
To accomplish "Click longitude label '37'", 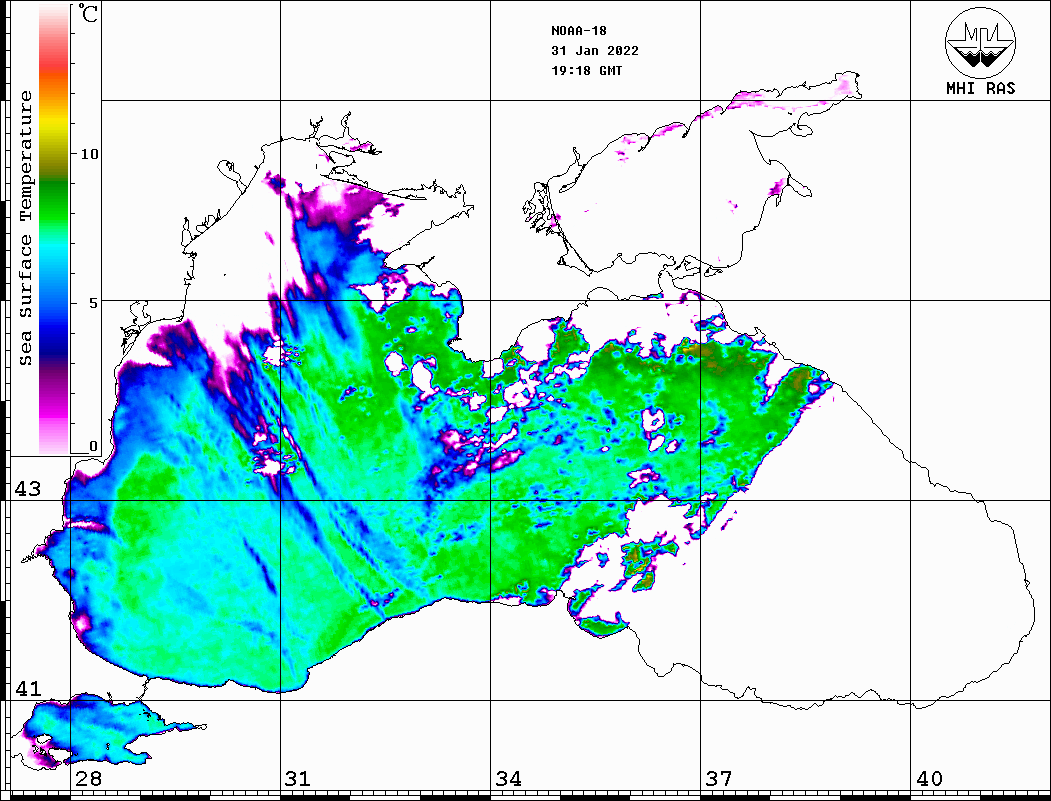I will click(719, 779).
